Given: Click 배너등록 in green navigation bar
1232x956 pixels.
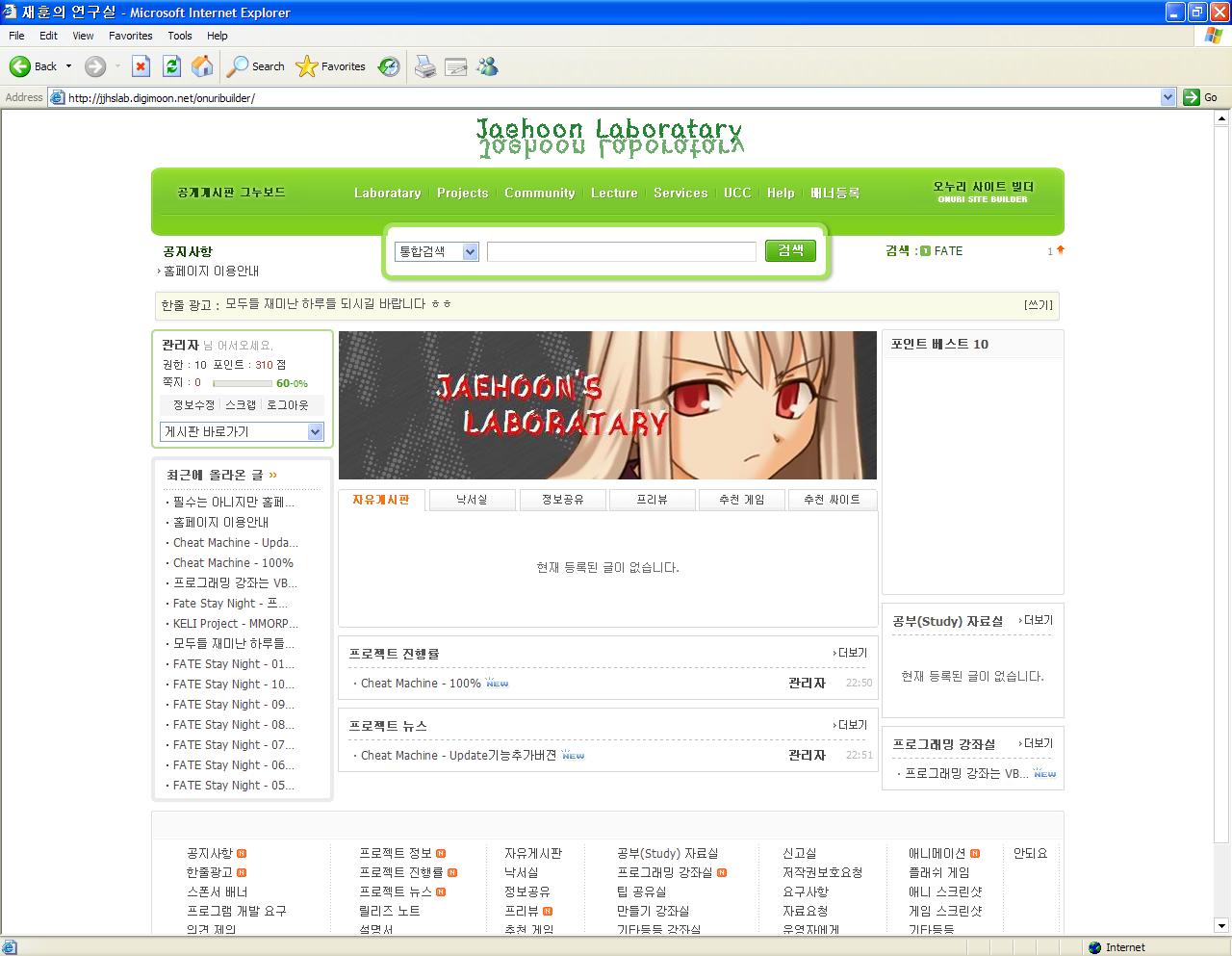Looking at the screenshot, I should pyautogui.click(x=835, y=193).
